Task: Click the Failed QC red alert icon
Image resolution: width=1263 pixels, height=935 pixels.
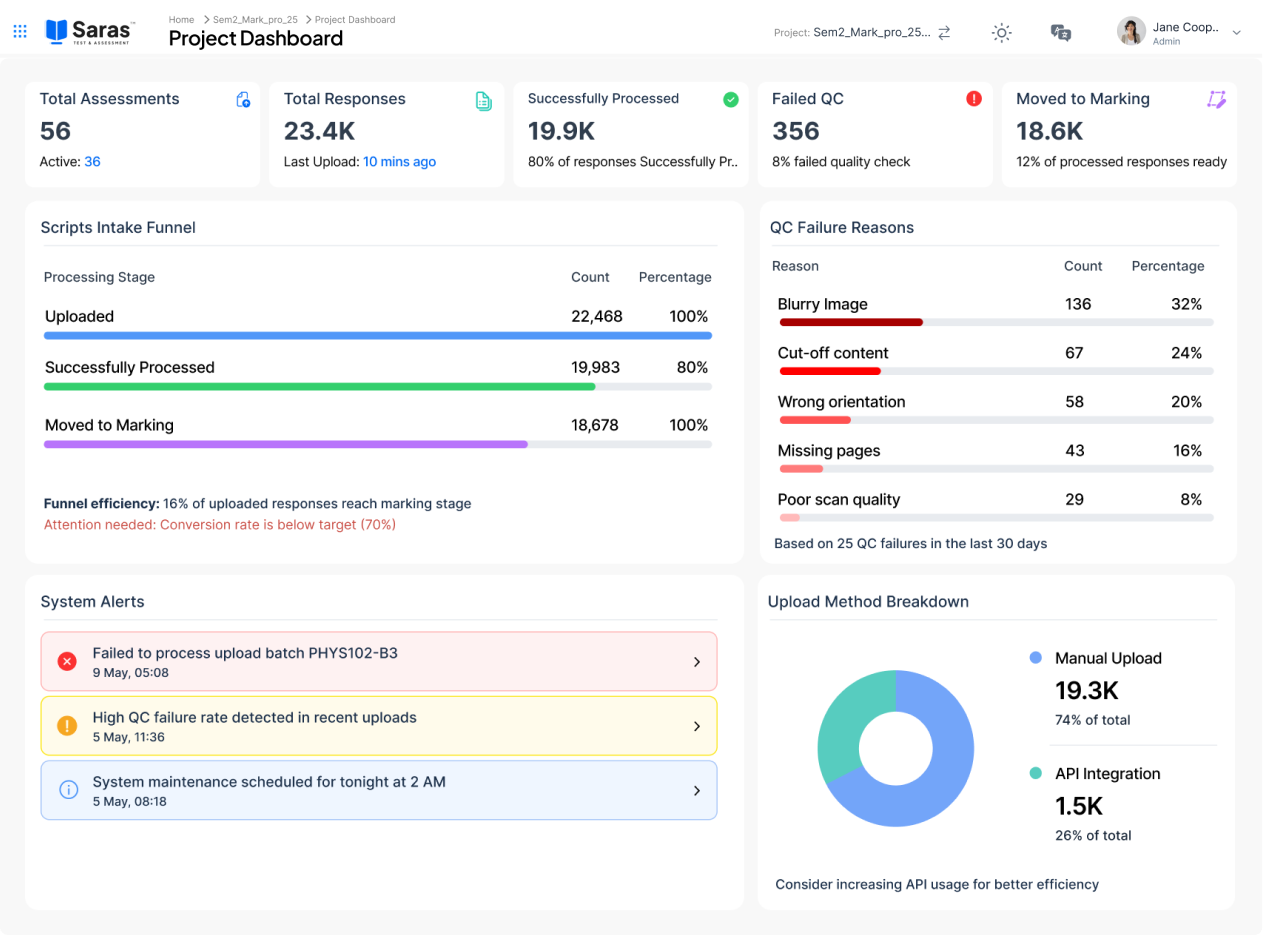Action: tap(974, 98)
